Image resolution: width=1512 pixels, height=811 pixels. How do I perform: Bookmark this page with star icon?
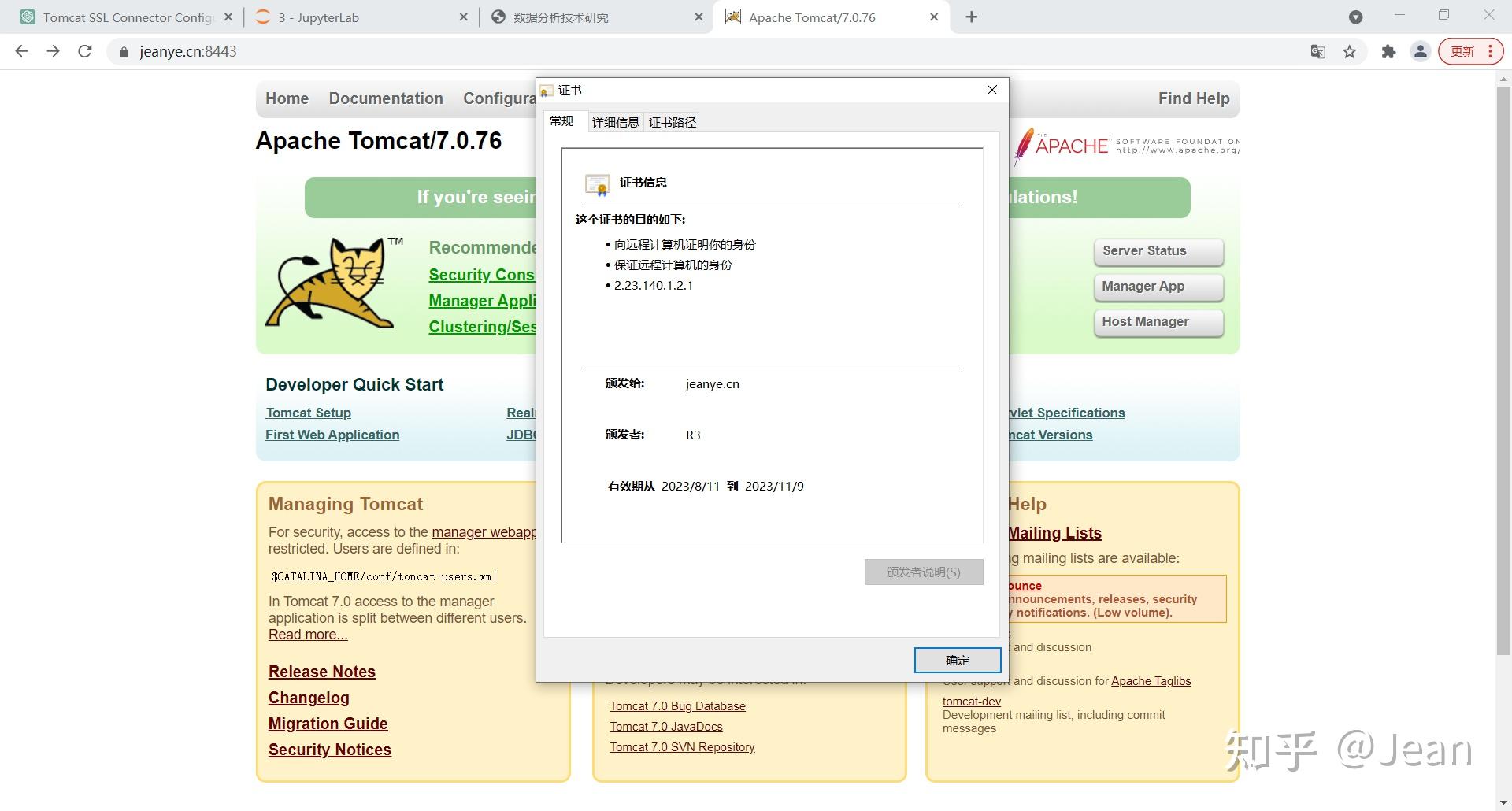click(x=1350, y=52)
